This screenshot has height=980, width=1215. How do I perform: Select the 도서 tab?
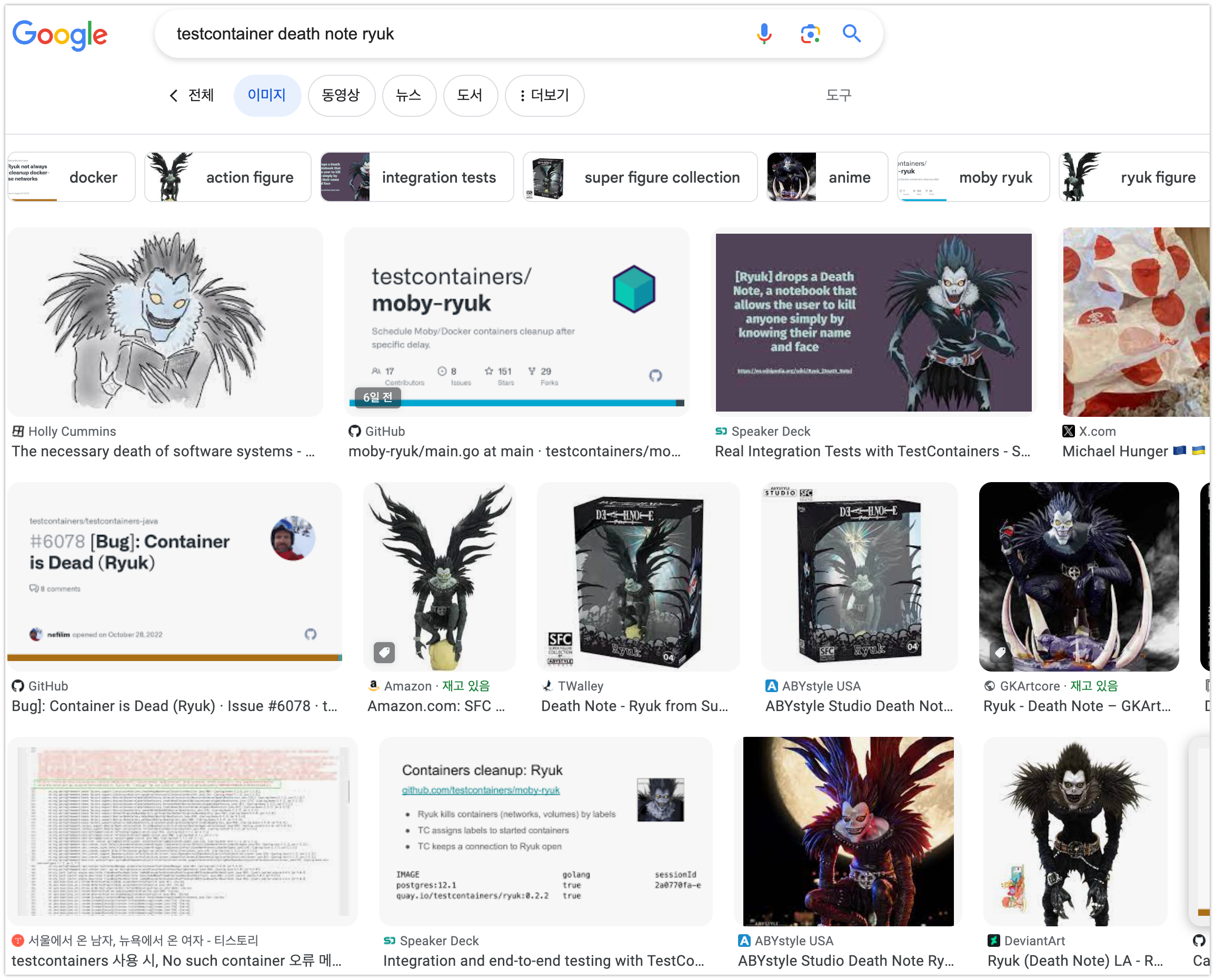click(470, 95)
